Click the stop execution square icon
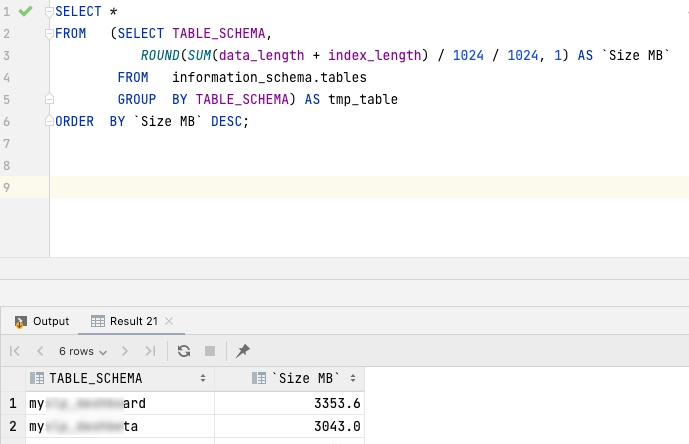 pyautogui.click(x=210, y=351)
